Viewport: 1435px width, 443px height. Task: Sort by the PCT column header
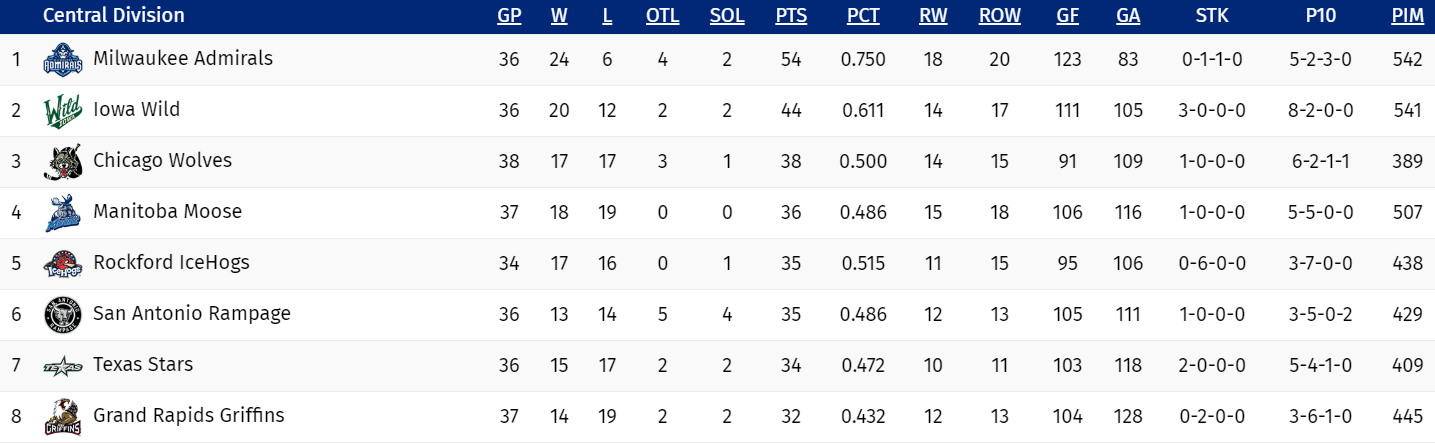[x=862, y=16]
